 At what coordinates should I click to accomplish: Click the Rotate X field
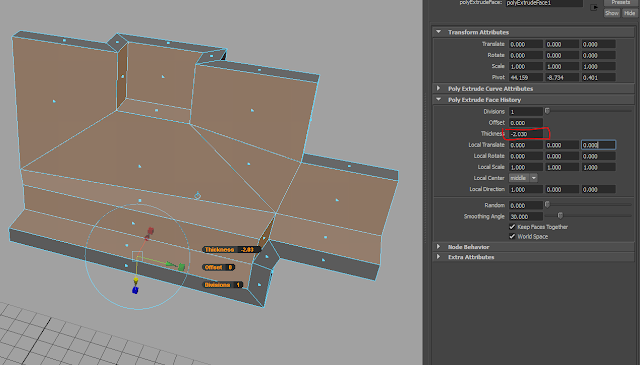point(526,56)
